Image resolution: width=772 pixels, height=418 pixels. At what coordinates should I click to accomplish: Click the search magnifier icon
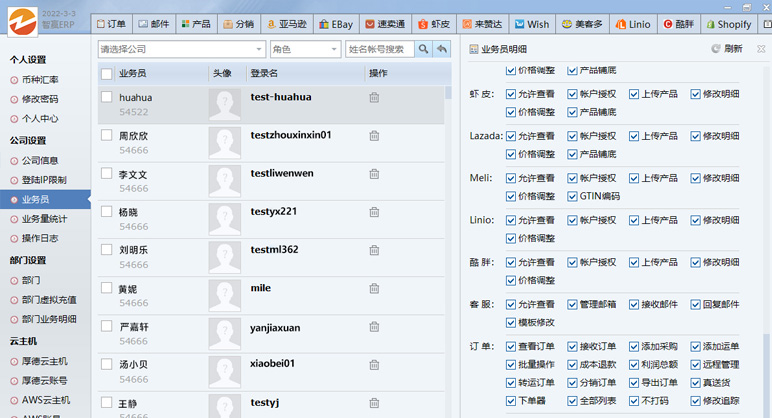(424, 49)
